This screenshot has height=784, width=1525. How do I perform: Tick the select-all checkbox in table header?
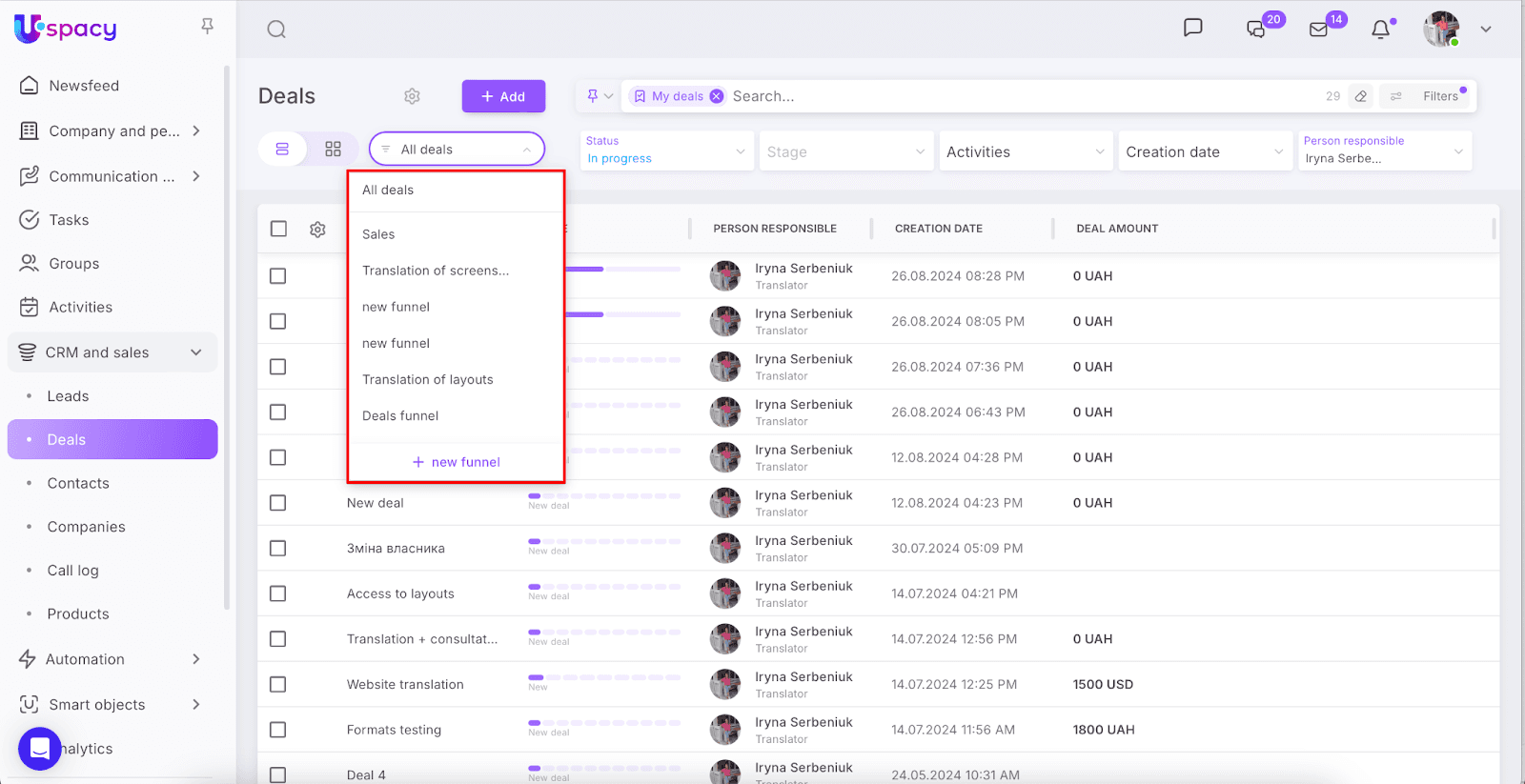coord(278,229)
